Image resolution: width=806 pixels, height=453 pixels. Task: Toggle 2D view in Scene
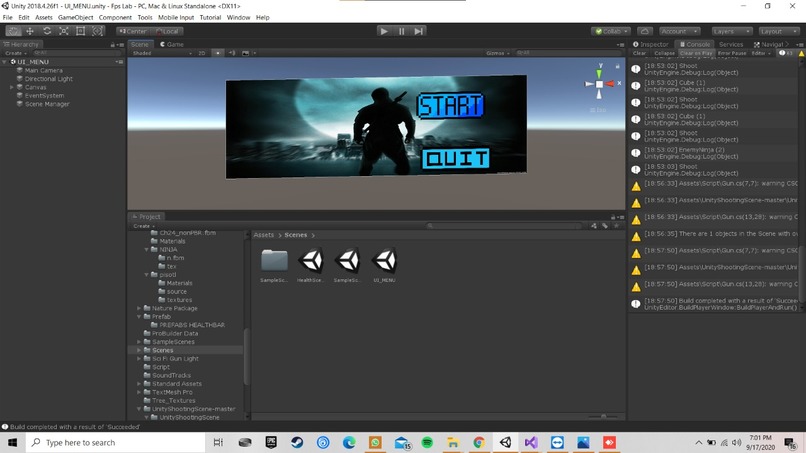[x=202, y=53]
